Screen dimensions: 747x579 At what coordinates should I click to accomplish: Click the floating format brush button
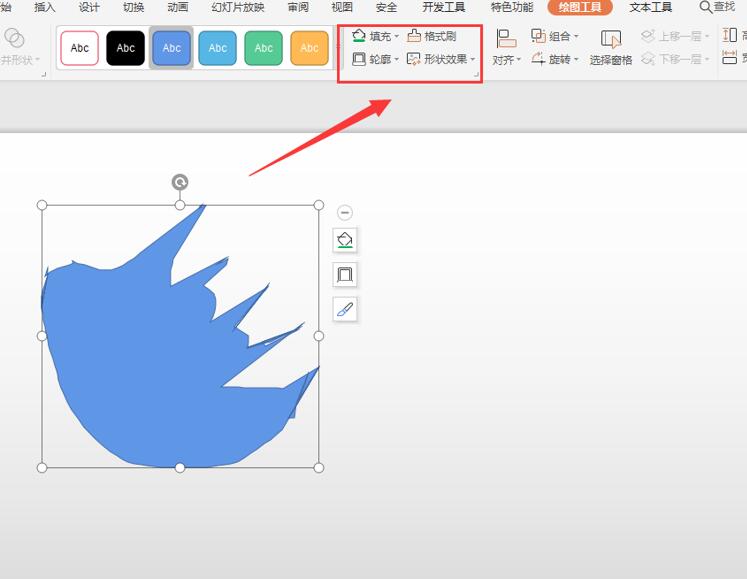pyautogui.click(x=345, y=309)
